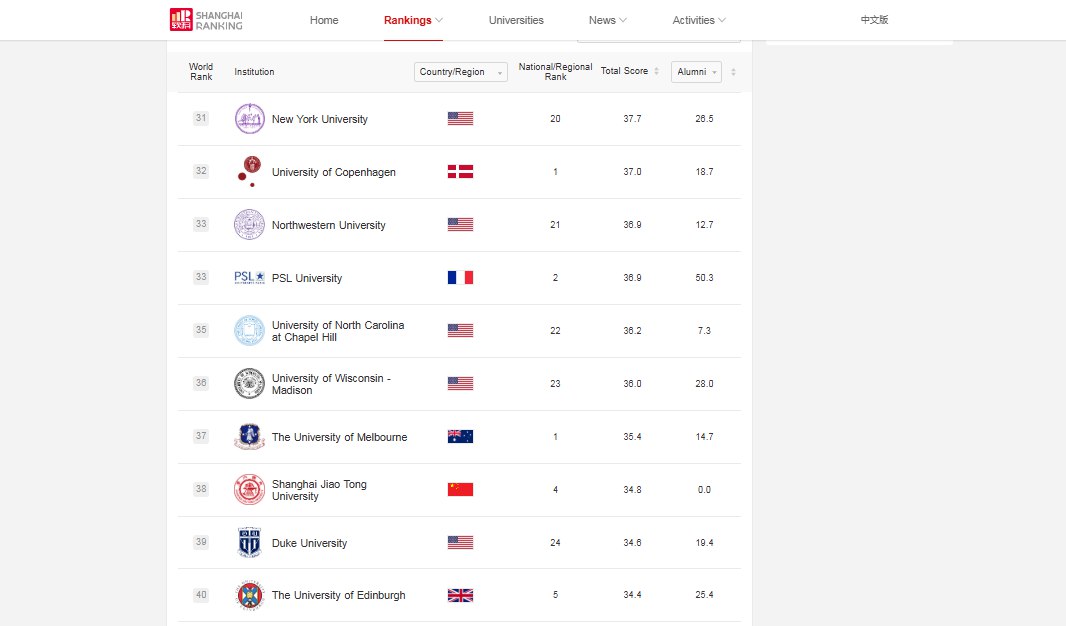Switch to the Chinese version 中文版
Screen dimensions: 1066x626
pos(874,20)
